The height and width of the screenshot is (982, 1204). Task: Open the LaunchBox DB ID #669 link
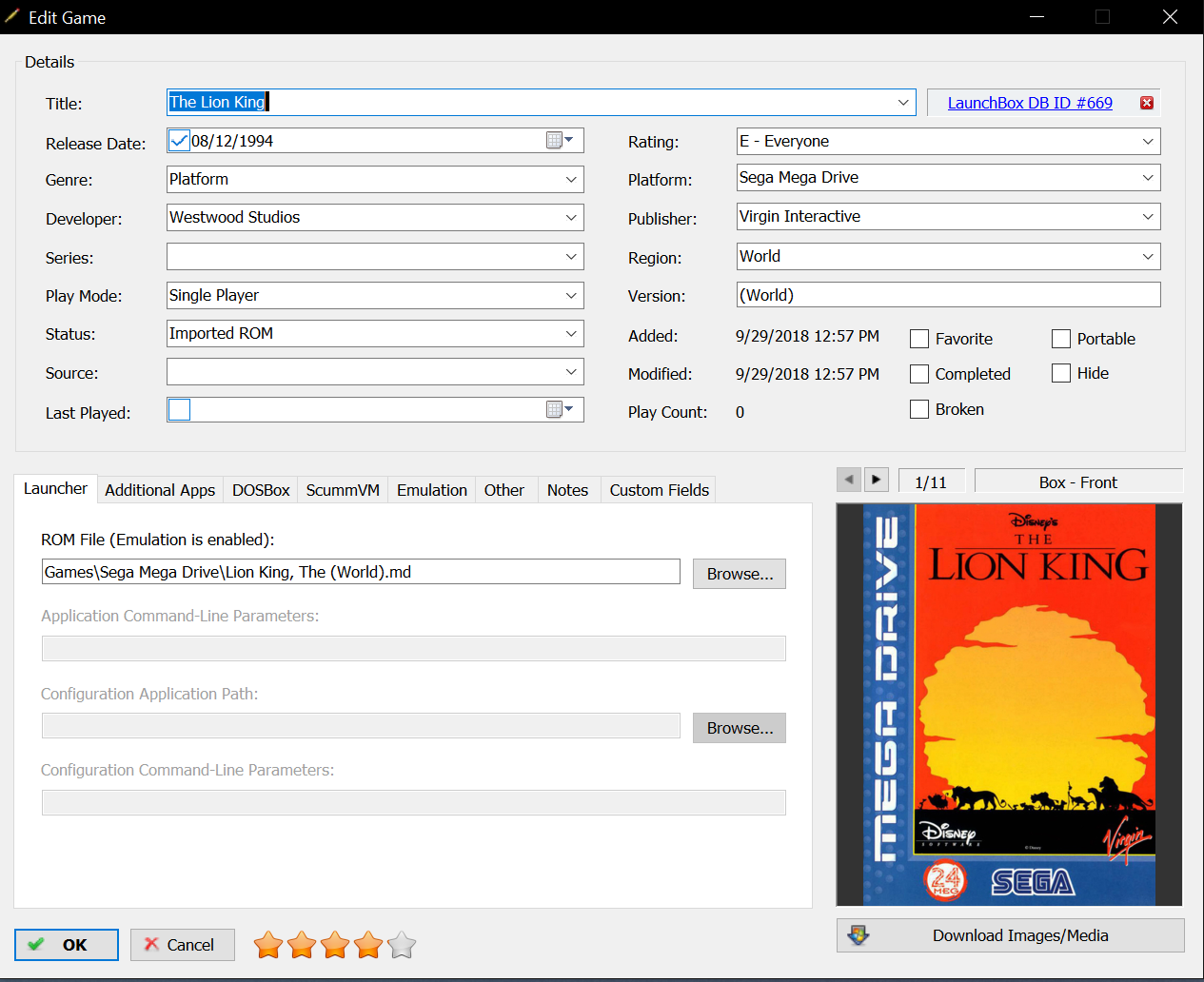[x=1030, y=103]
